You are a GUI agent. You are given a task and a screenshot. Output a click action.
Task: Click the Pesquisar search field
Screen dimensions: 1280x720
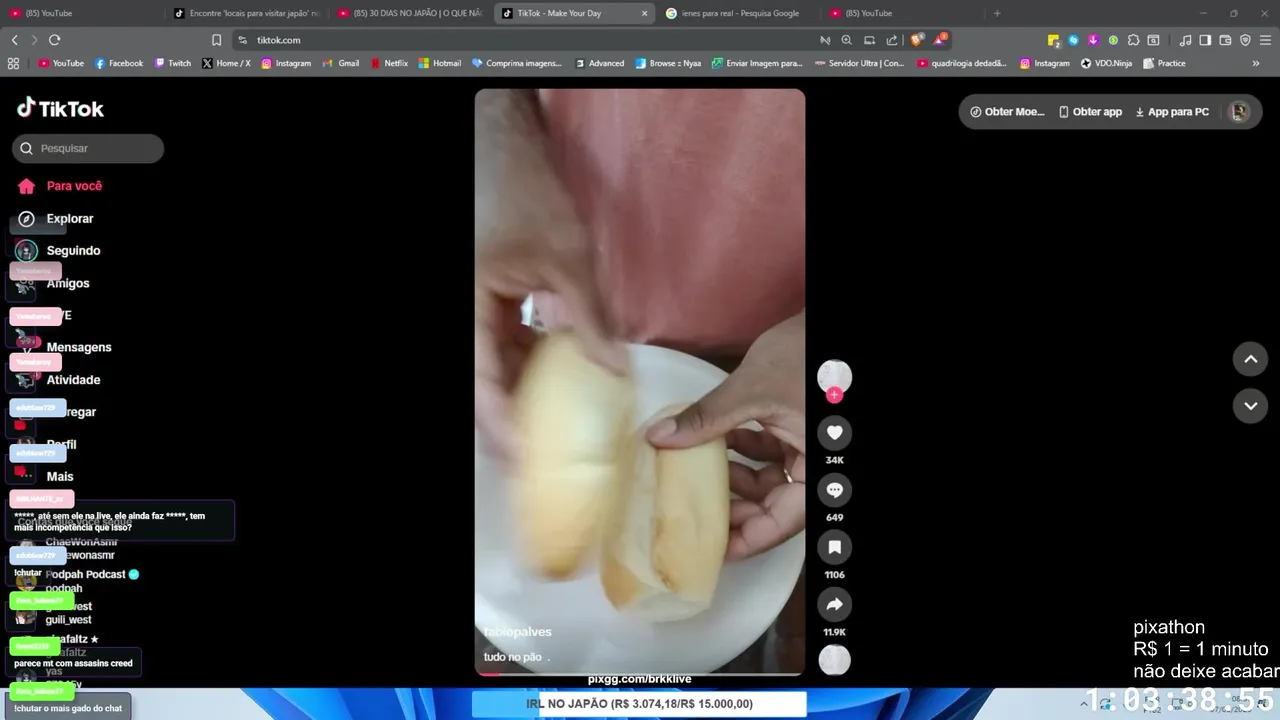(88, 148)
